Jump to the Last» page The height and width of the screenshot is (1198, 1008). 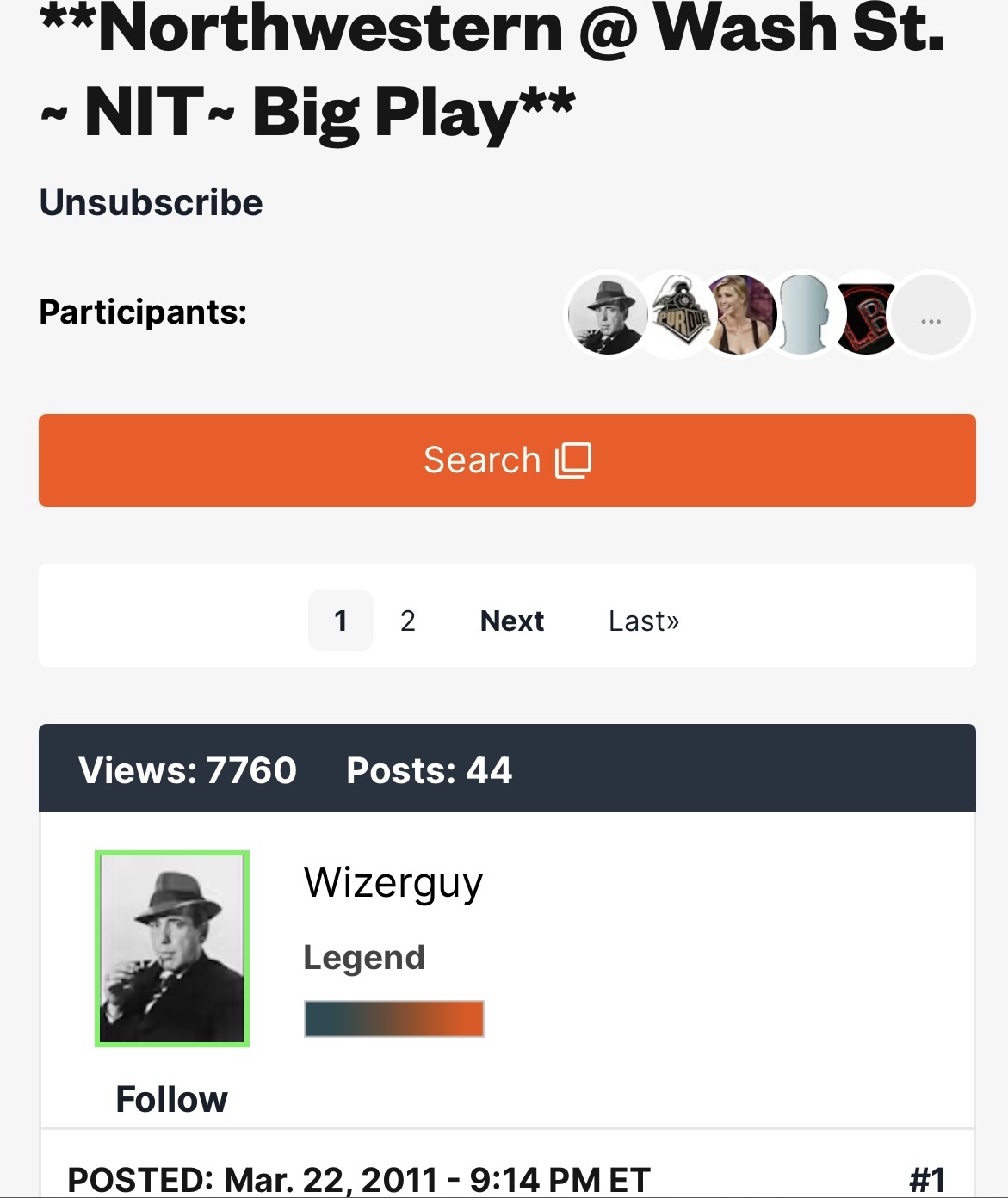click(644, 621)
